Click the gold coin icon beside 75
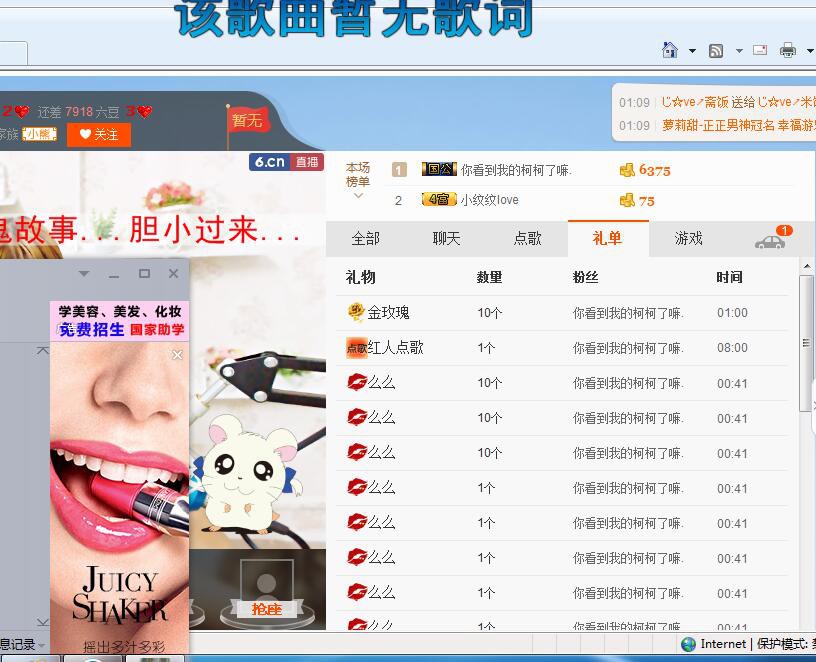Viewport: 816px width, 662px height. (627, 200)
